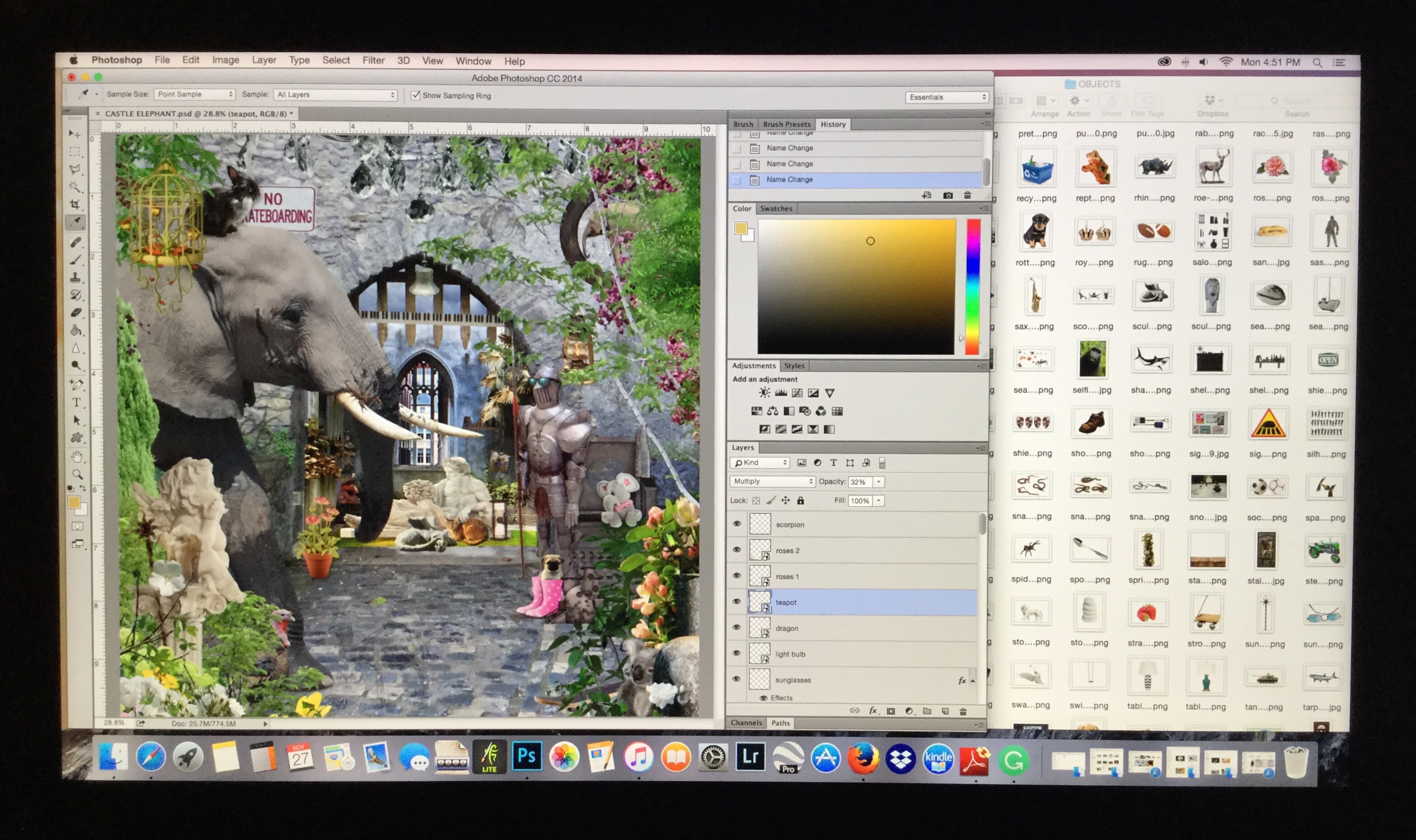The height and width of the screenshot is (840, 1416).
Task: Open the Filter menu
Action: 373,61
